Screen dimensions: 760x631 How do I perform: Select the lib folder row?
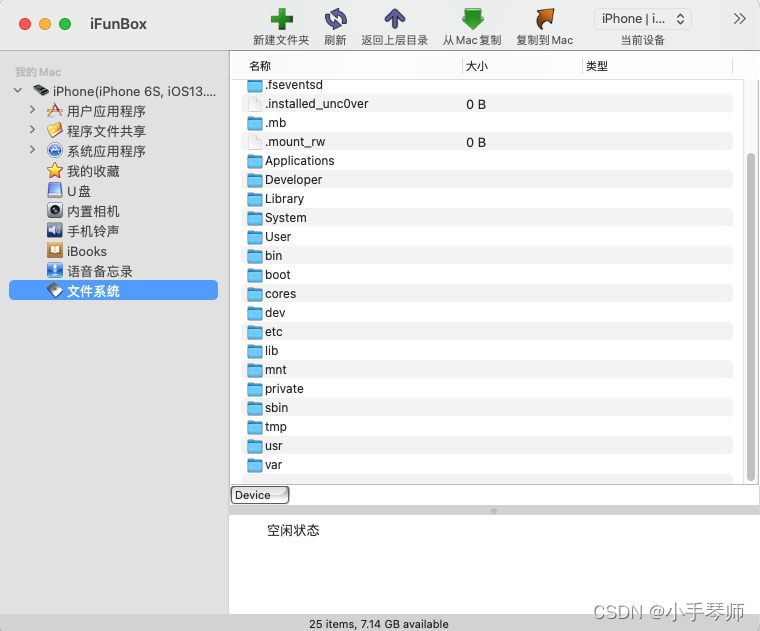click(487, 350)
